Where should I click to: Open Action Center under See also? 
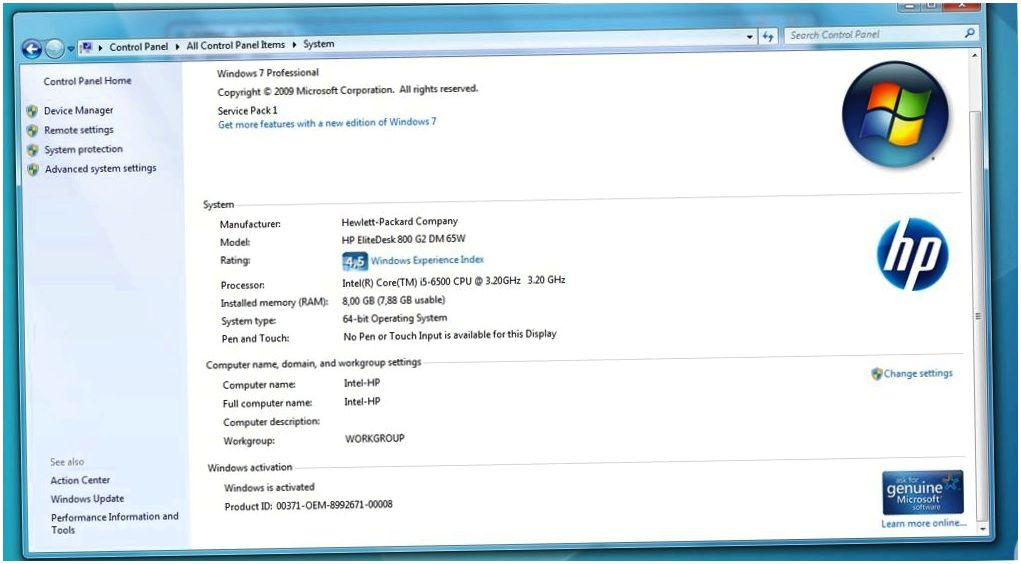click(x=80, y=480)
